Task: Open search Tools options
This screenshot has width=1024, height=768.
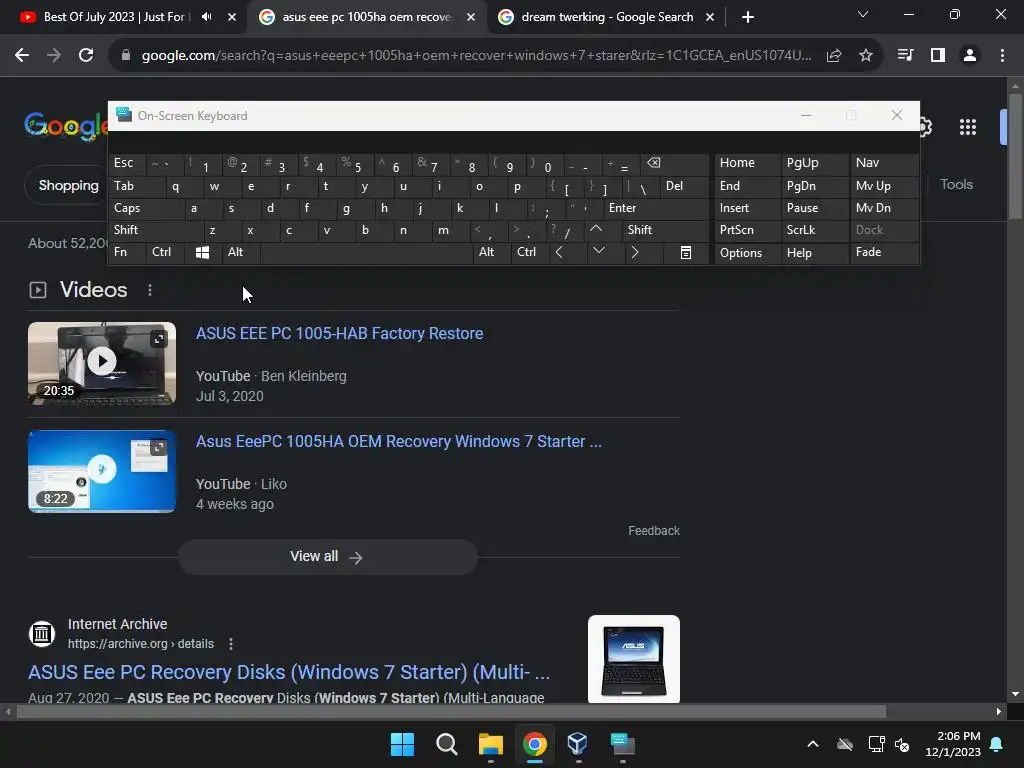Action: tap(956, 185)
